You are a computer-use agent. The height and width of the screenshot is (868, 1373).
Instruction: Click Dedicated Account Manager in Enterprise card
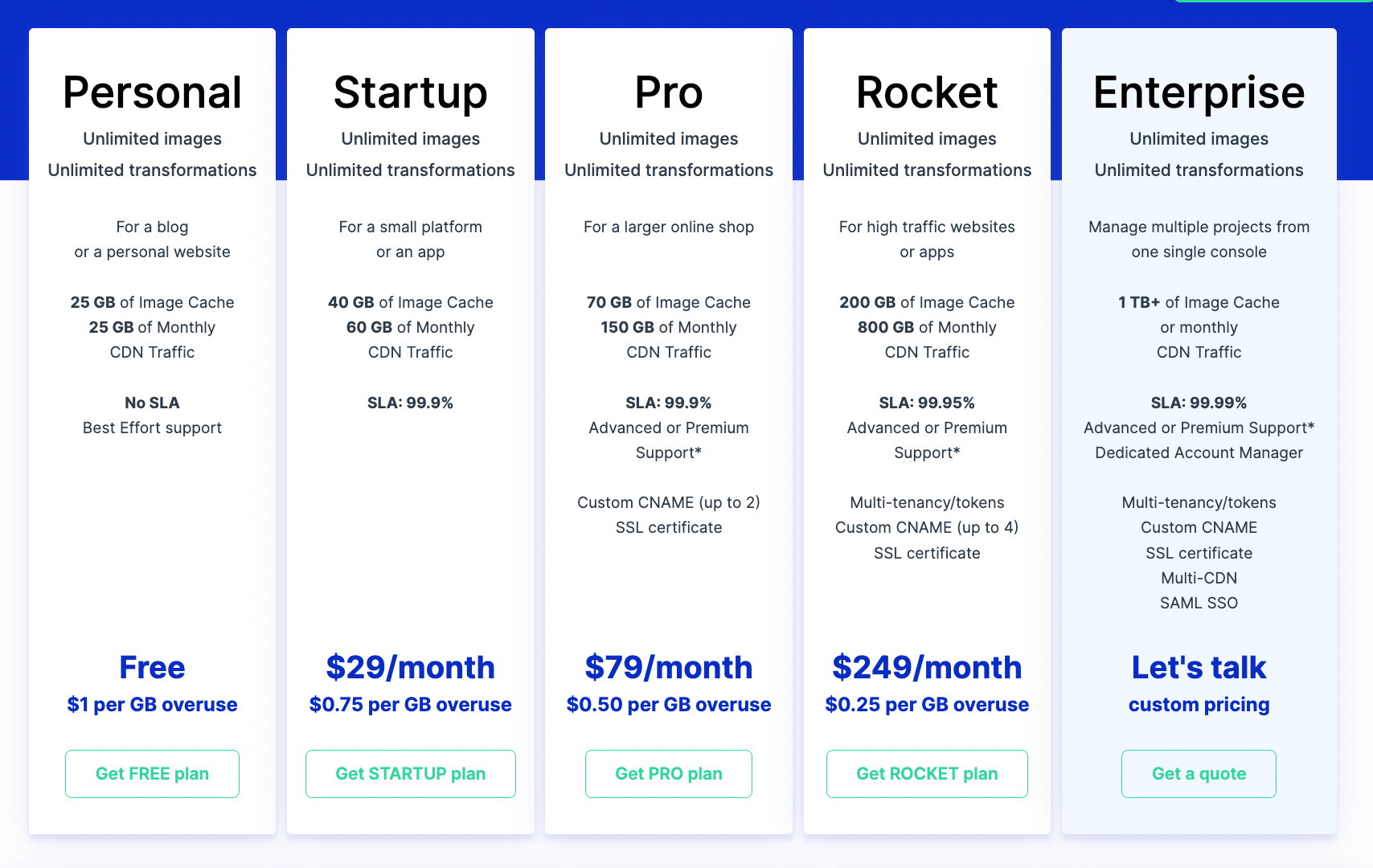1199,452
